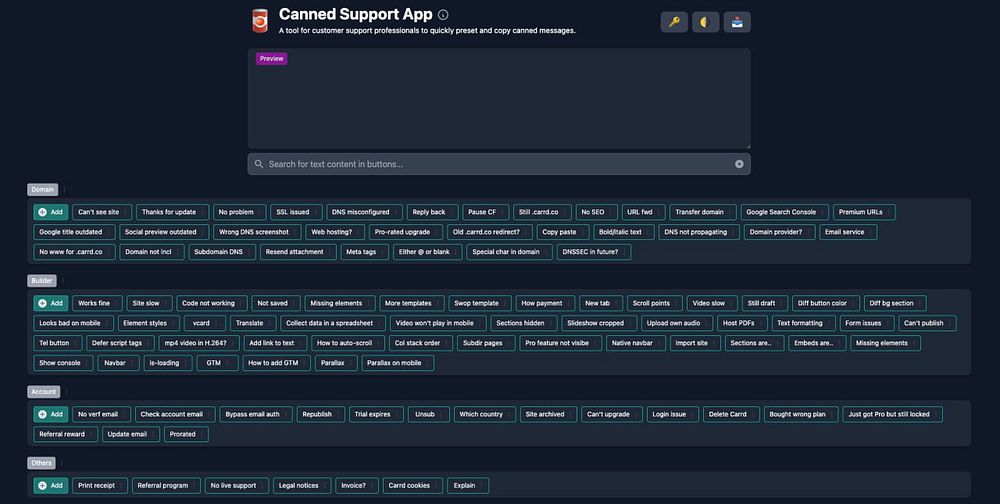Click the Canned Support App can logo
This screenshot has height=504, width=1000.
point(260,21)
